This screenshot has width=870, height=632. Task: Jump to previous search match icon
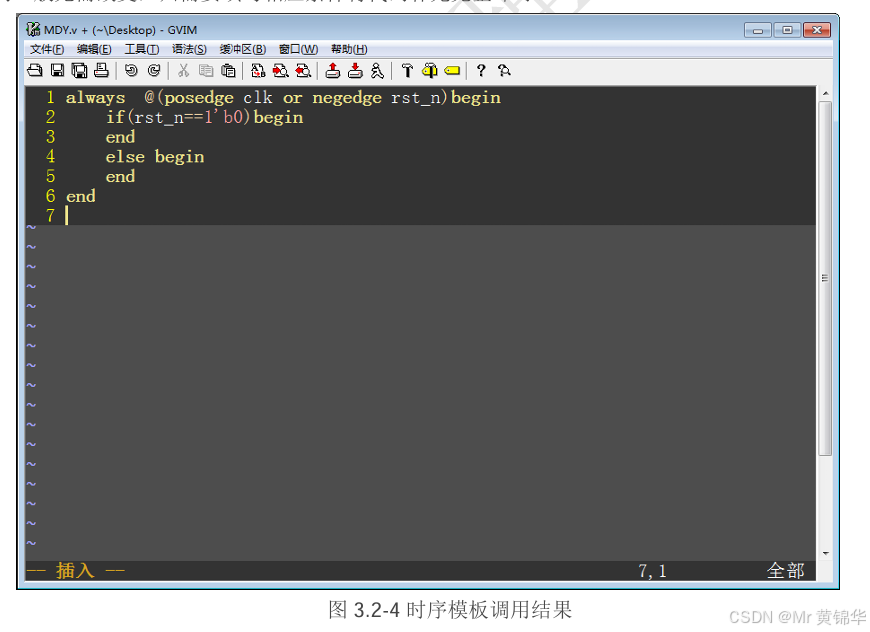(303, 70)
